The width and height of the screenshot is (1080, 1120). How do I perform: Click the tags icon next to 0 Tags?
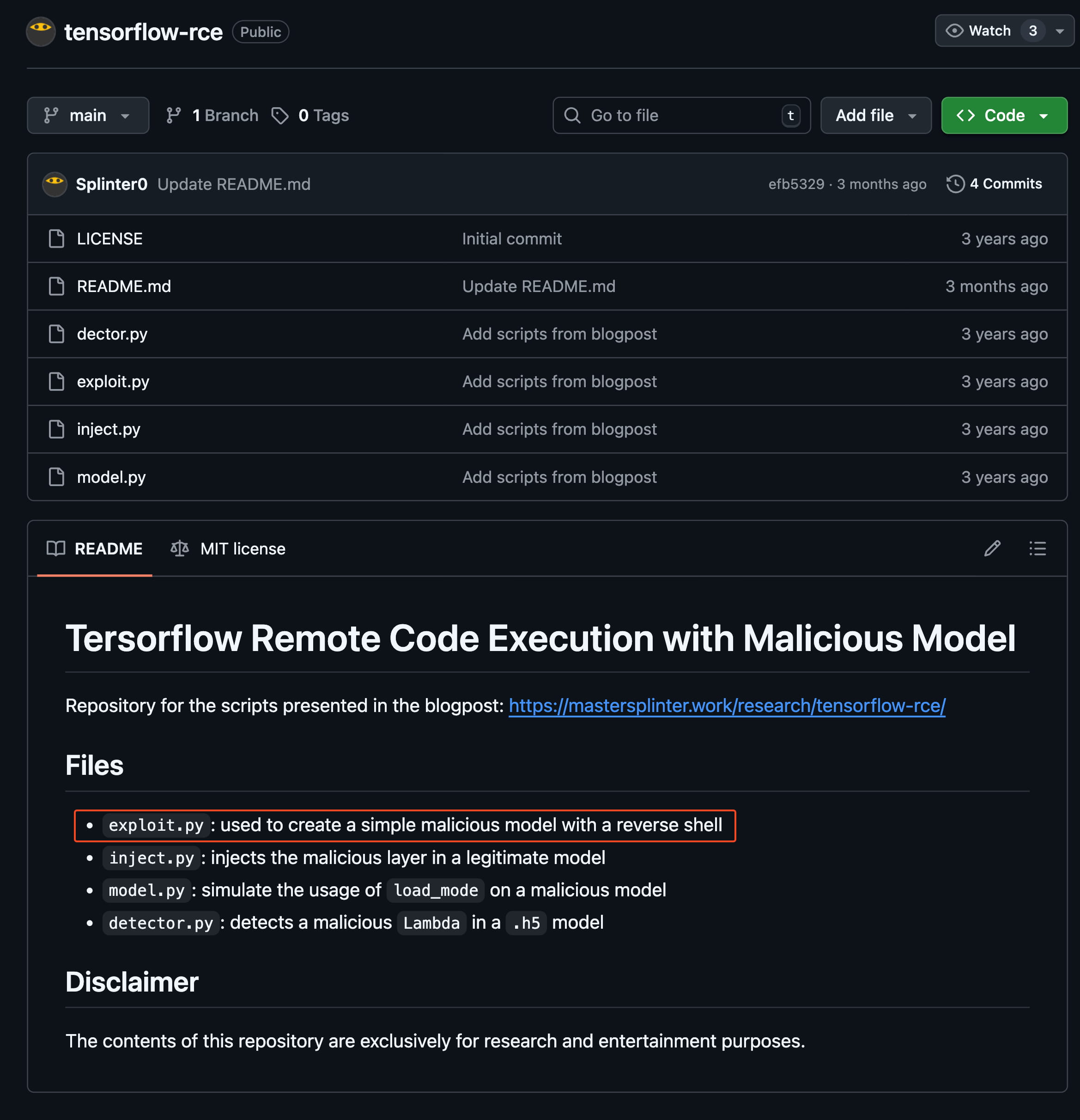(279, 116)
